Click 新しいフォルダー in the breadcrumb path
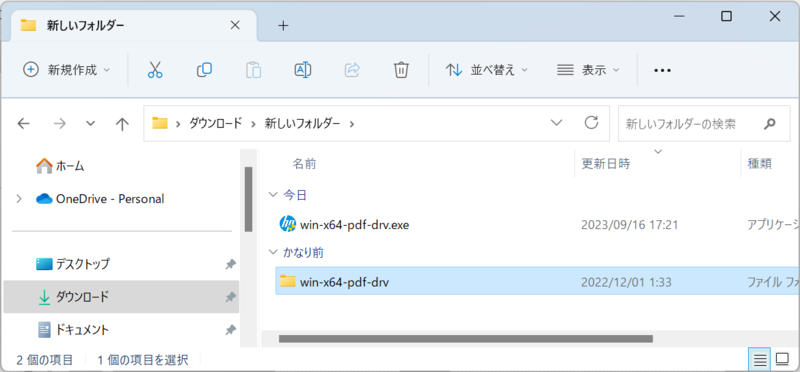 coord(302,123)
